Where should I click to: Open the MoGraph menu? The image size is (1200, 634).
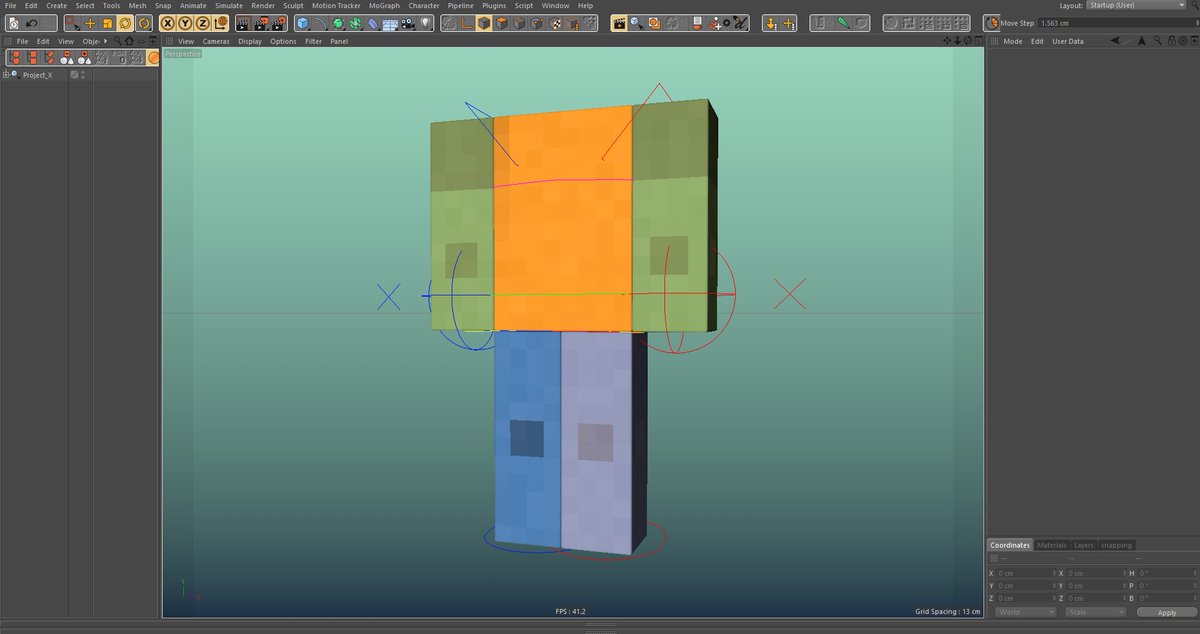(384, 5)
